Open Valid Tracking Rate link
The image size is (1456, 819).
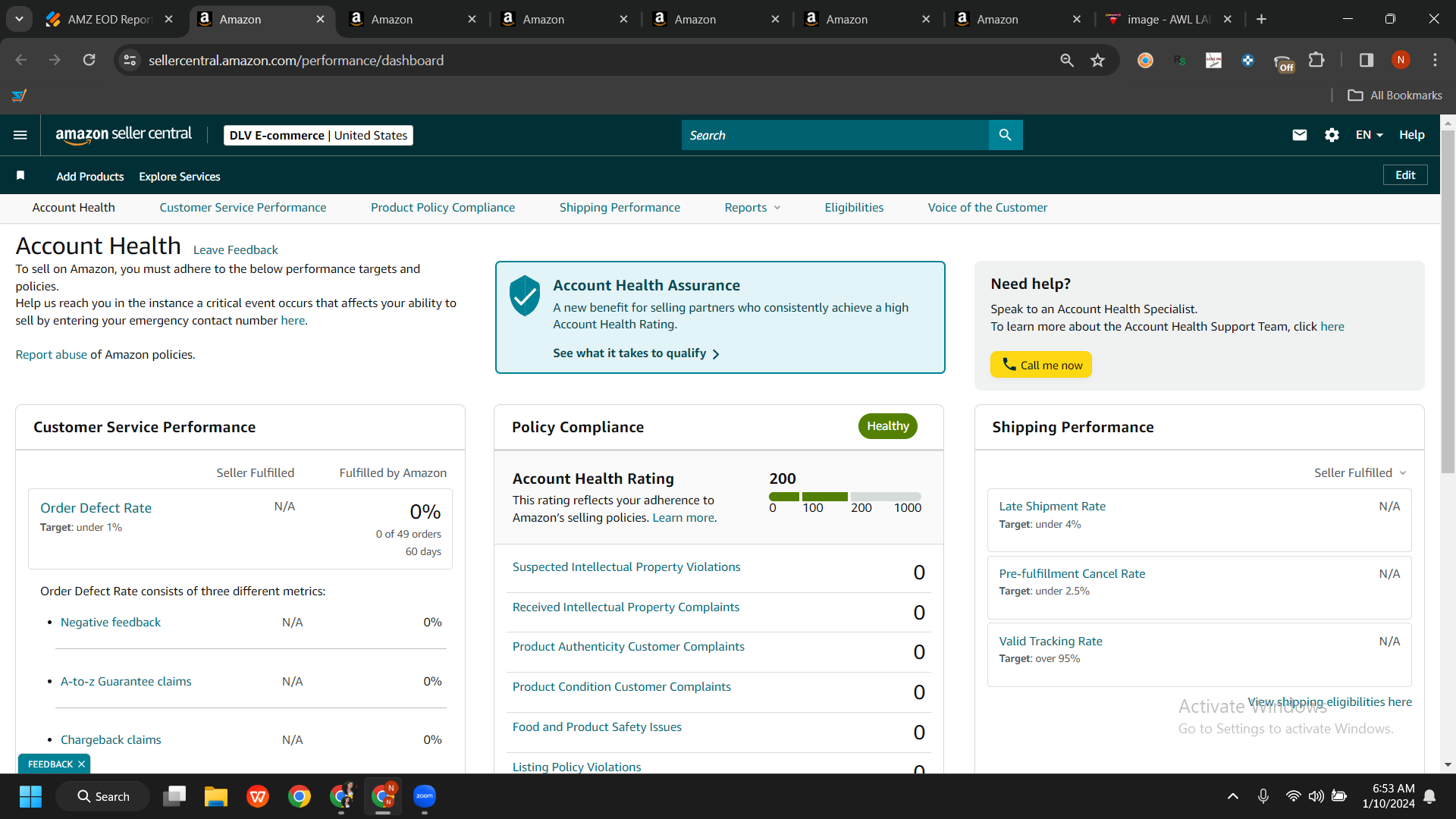1051,642
